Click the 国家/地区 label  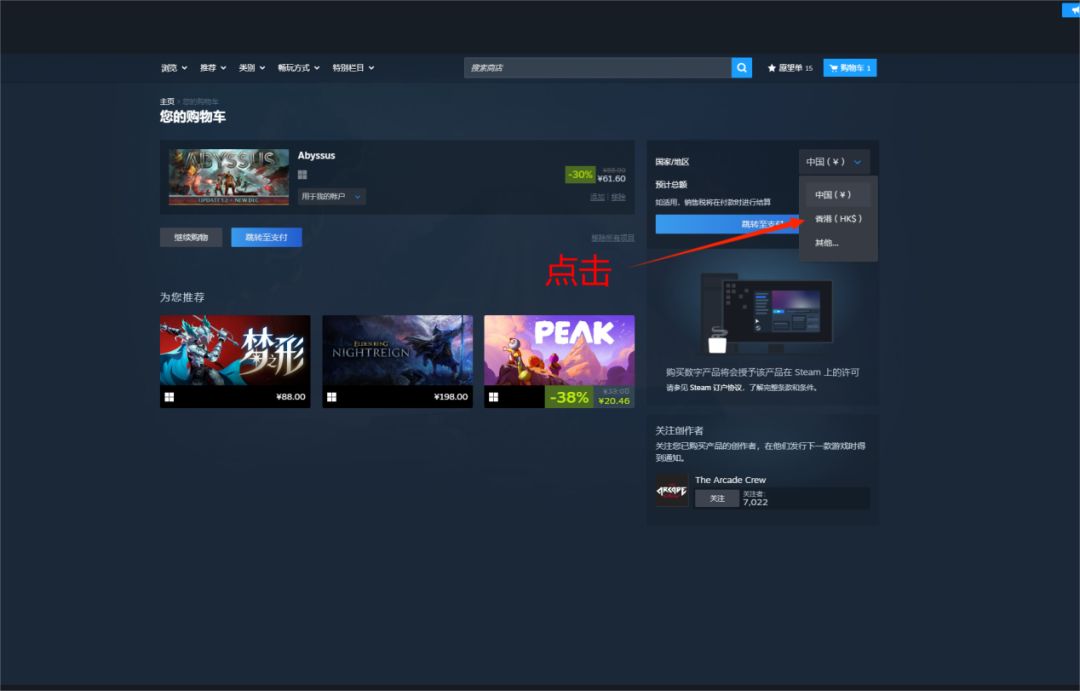pyautogui.click(x=672, y=162)
